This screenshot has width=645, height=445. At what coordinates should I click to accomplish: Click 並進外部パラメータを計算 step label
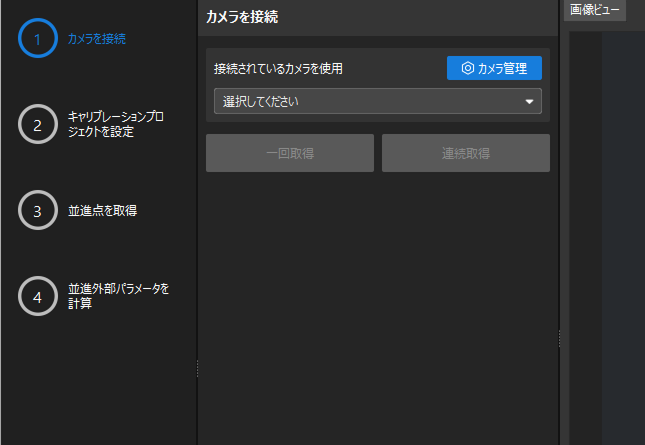(118, 296)
